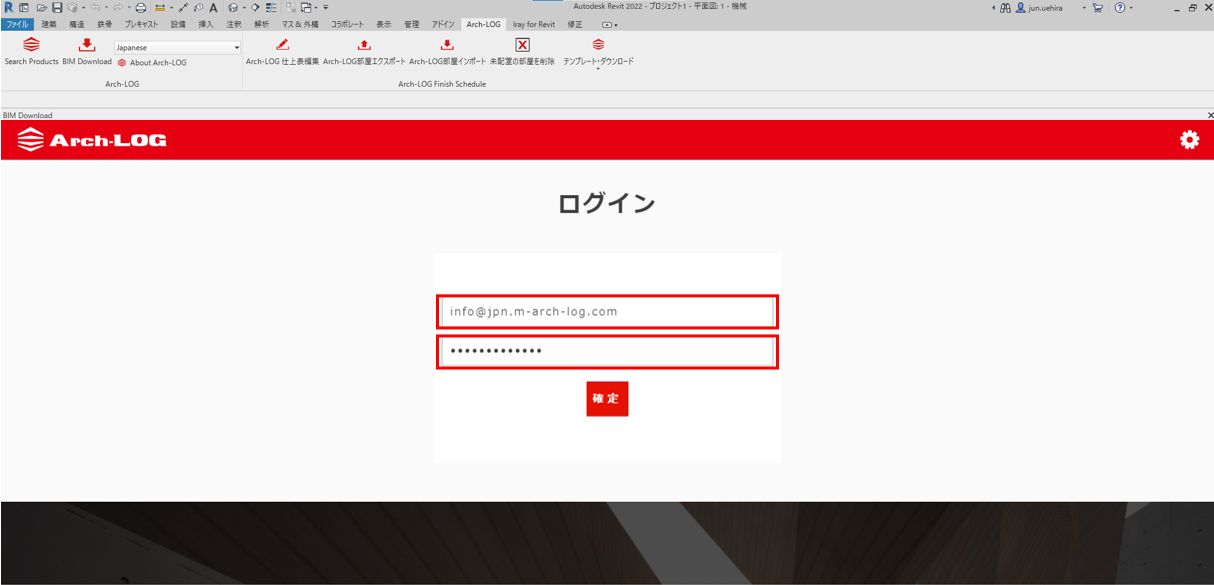The image size is (1214, 585).
Task: Click the red 確定 confirm button
Action: (607, 398)
